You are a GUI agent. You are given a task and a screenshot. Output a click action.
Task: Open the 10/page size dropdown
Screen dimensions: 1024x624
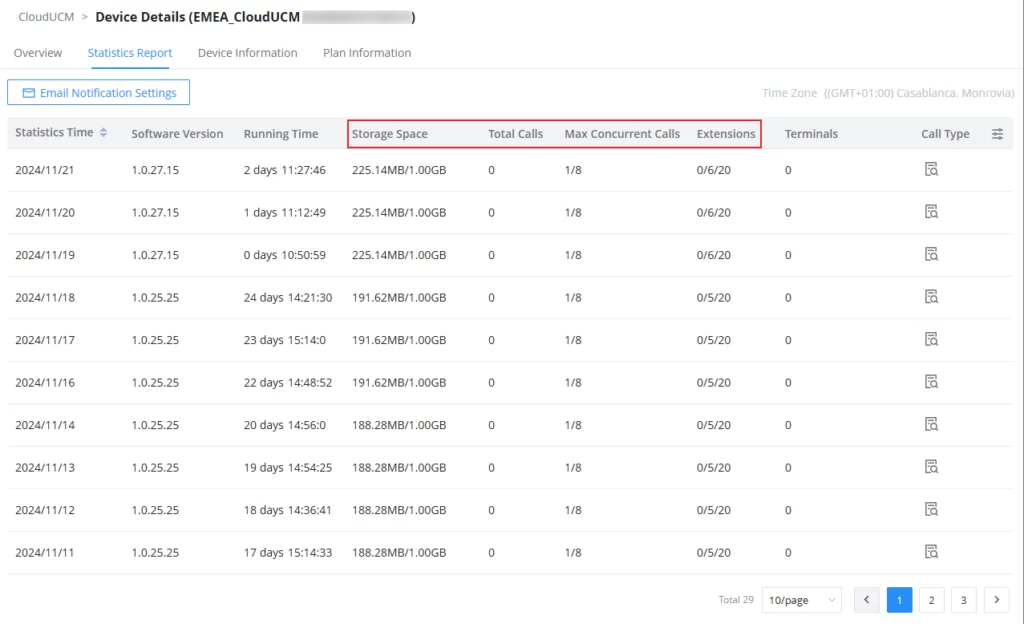[801, 600]
